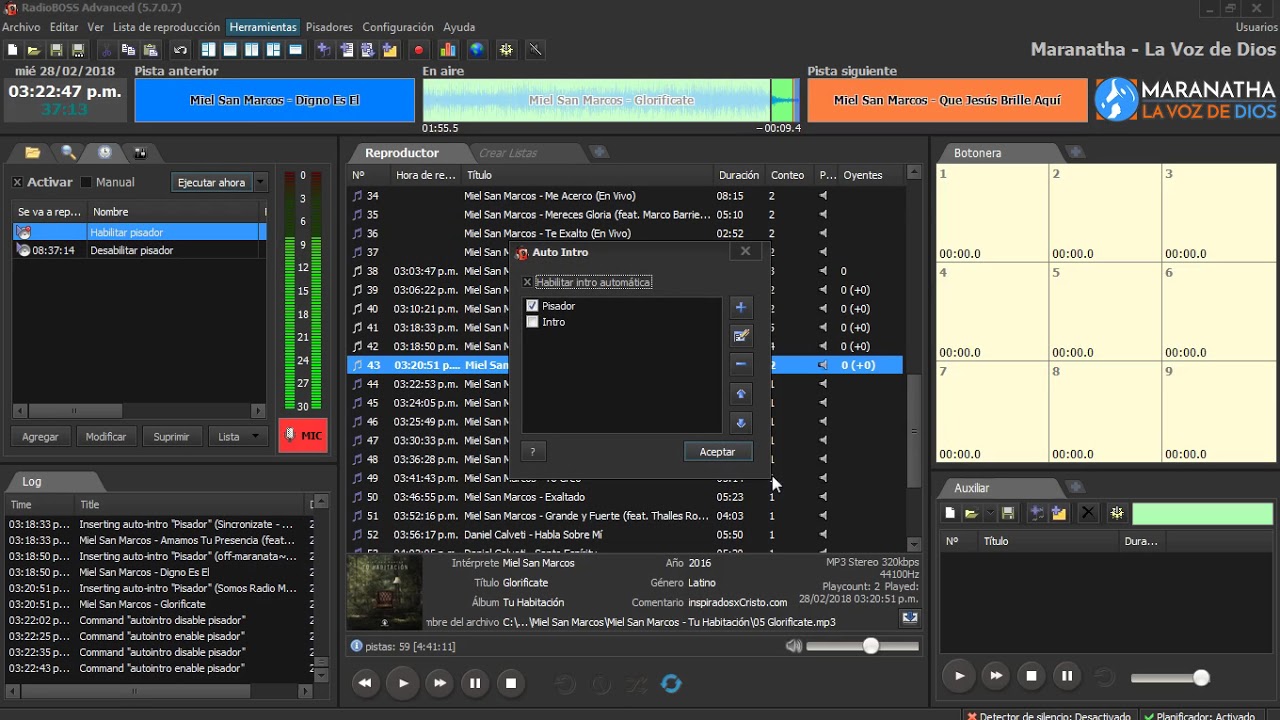The height and width of the screenshot is (720, 1280).
Task: Open the Herramientas menu
Action: [263, 27]
